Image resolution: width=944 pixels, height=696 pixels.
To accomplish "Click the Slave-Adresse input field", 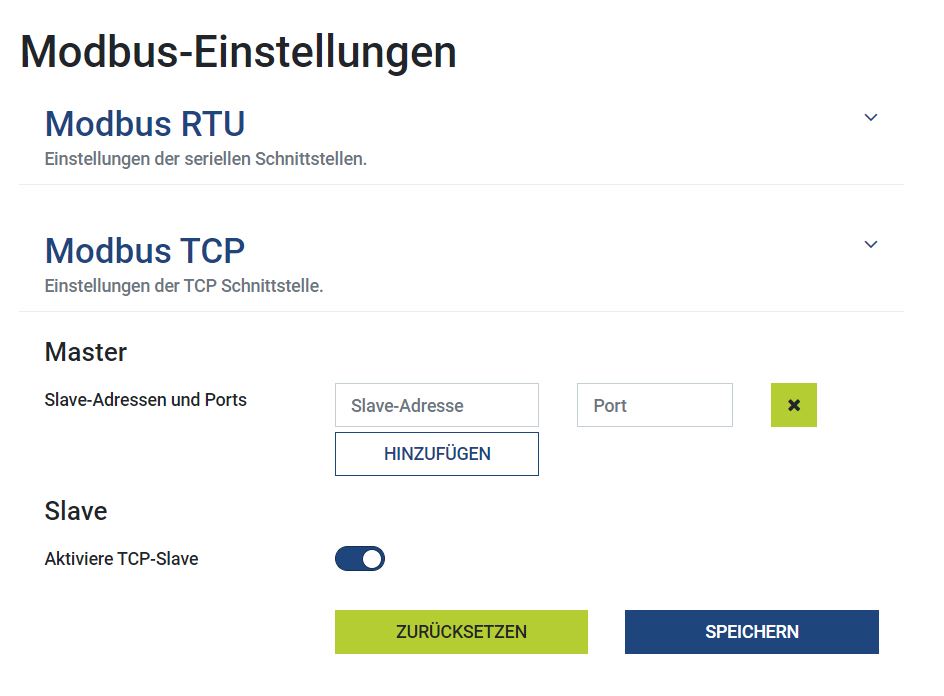I will [x=437, y=405].
